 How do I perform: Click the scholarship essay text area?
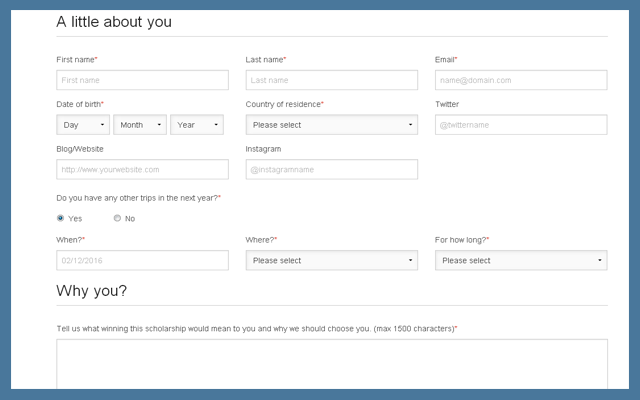[331, 365]
